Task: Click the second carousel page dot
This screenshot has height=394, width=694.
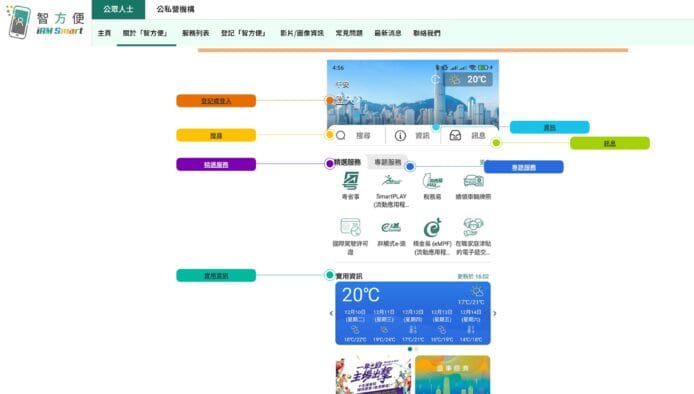Action: tap(416, 349)
